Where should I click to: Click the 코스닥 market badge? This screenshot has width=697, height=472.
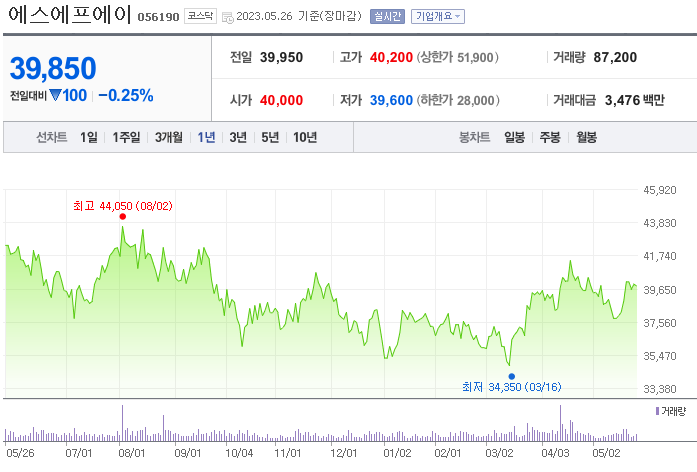tap(200, 16)
